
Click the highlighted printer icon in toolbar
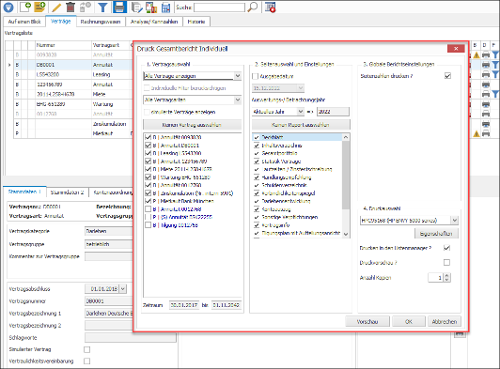click(120, 7)
